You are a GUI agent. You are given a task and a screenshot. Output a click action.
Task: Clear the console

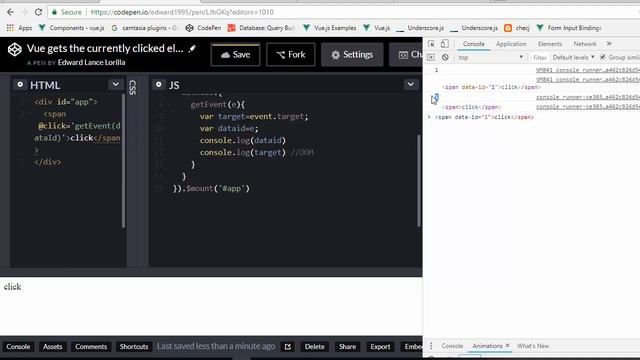[x=445, y=58]
